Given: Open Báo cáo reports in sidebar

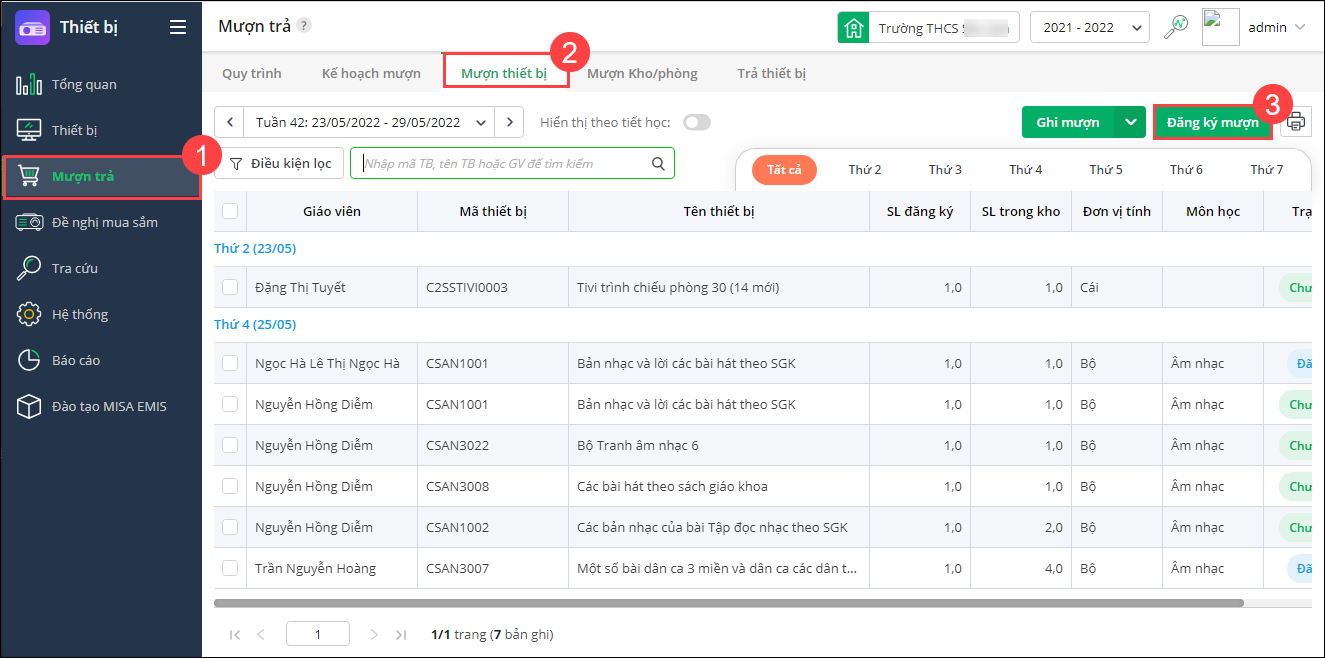Looking at the screenshot, I should [x=75, y=360].
